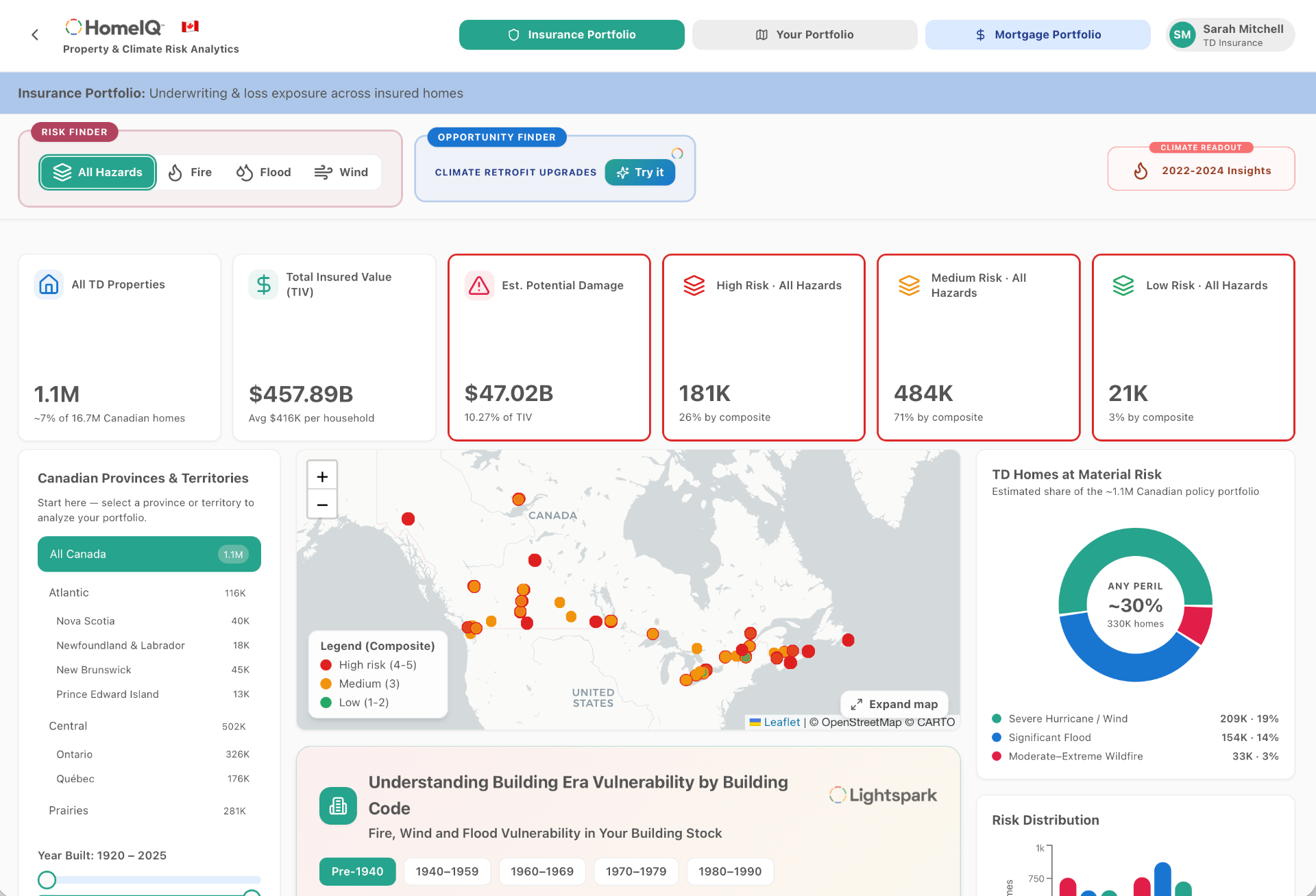This screenshot has height=896, width=1316.
Task: Select All Canada region
Action: tap(149, 554)
